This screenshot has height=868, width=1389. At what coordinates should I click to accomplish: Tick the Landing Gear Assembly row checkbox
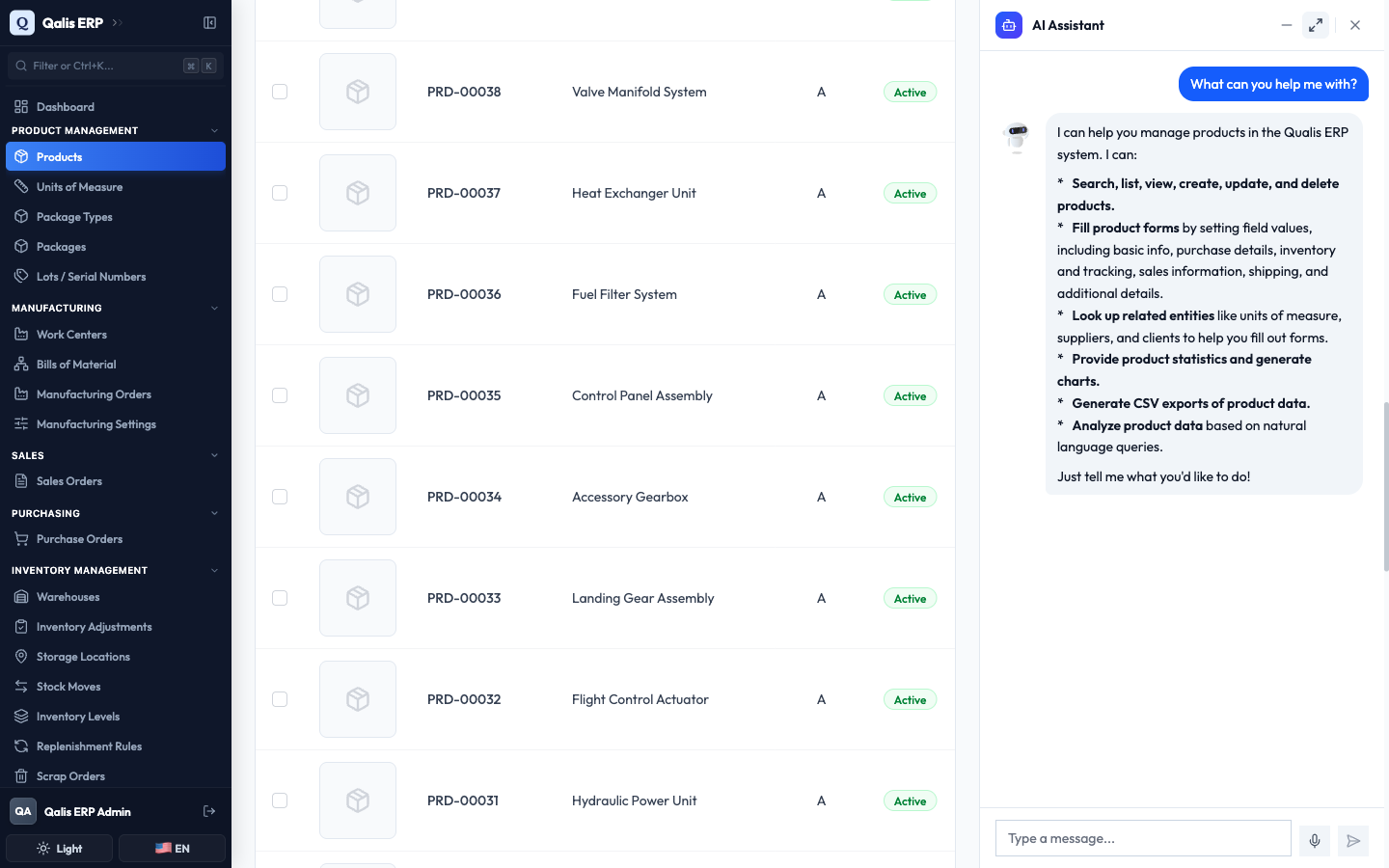coord(280,598)
